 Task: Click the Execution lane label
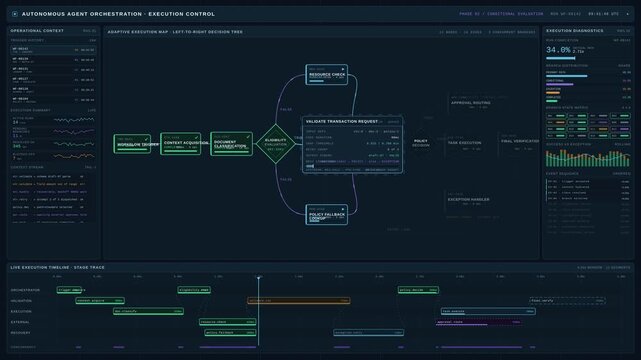coord(21,311)
